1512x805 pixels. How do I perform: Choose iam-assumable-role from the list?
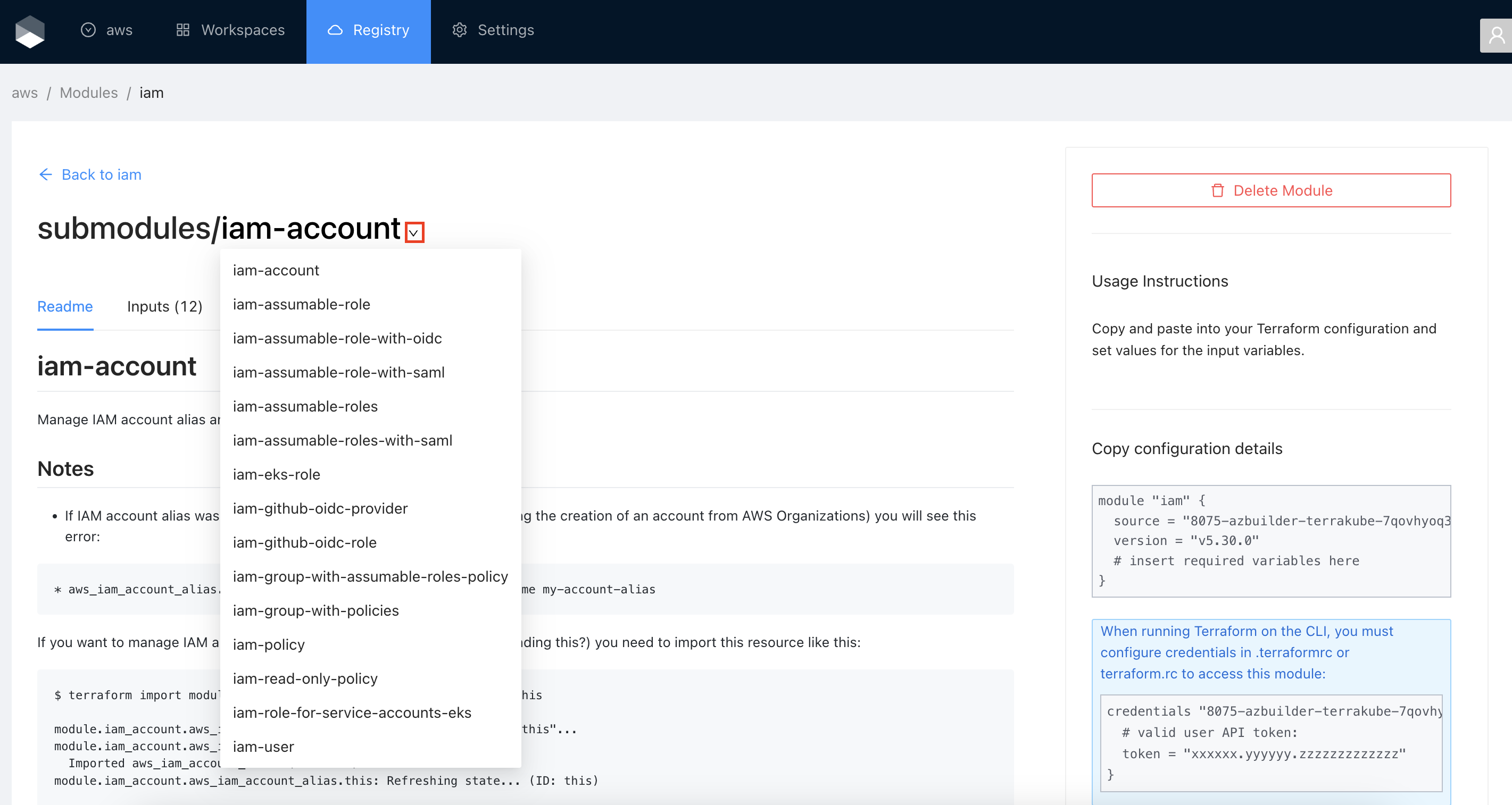(301, 305)
